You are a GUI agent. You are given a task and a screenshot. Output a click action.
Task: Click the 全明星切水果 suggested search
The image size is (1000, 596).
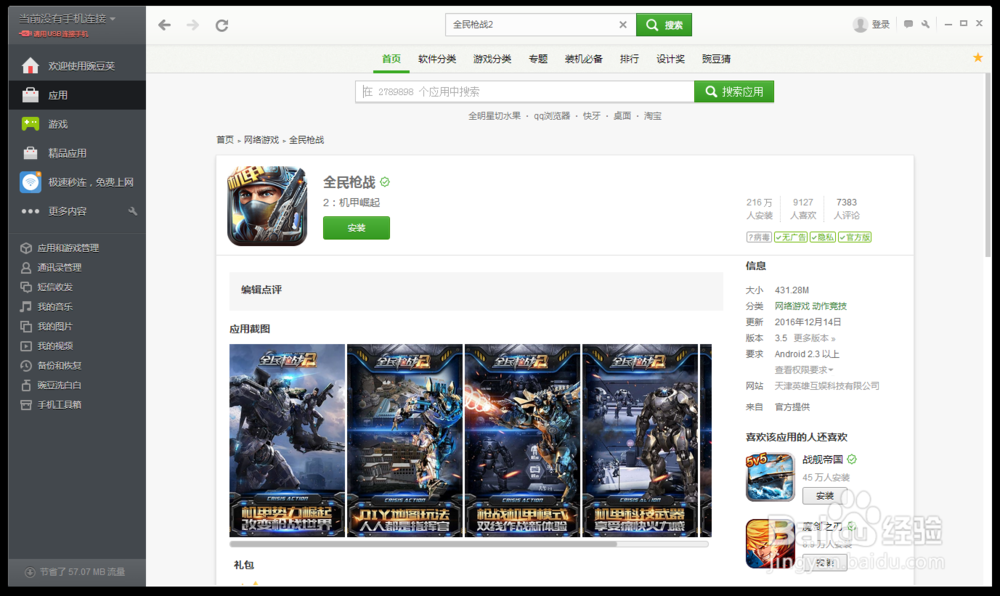tap(494, 116)
